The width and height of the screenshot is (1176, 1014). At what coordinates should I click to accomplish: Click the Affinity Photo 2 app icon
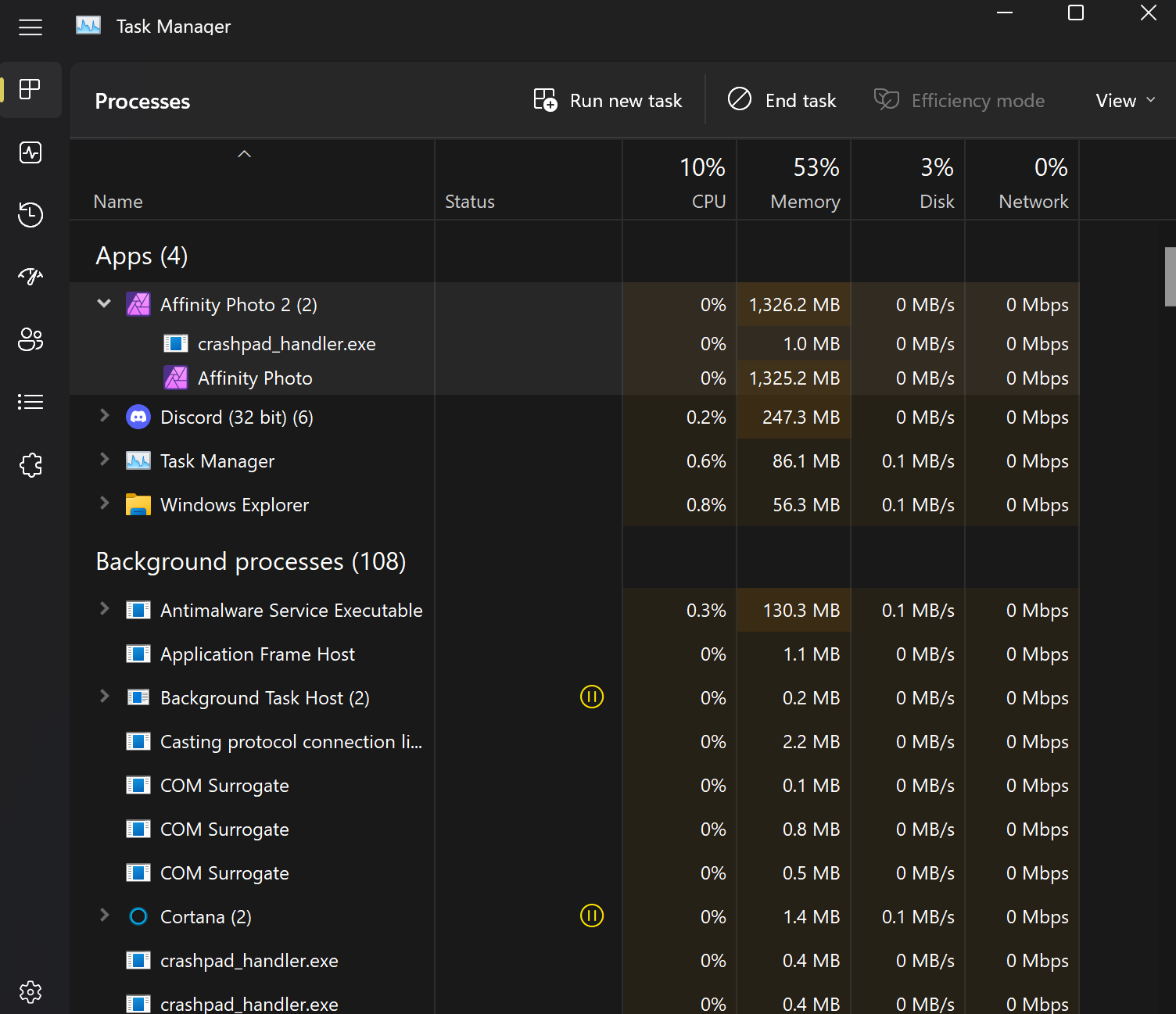138,304
